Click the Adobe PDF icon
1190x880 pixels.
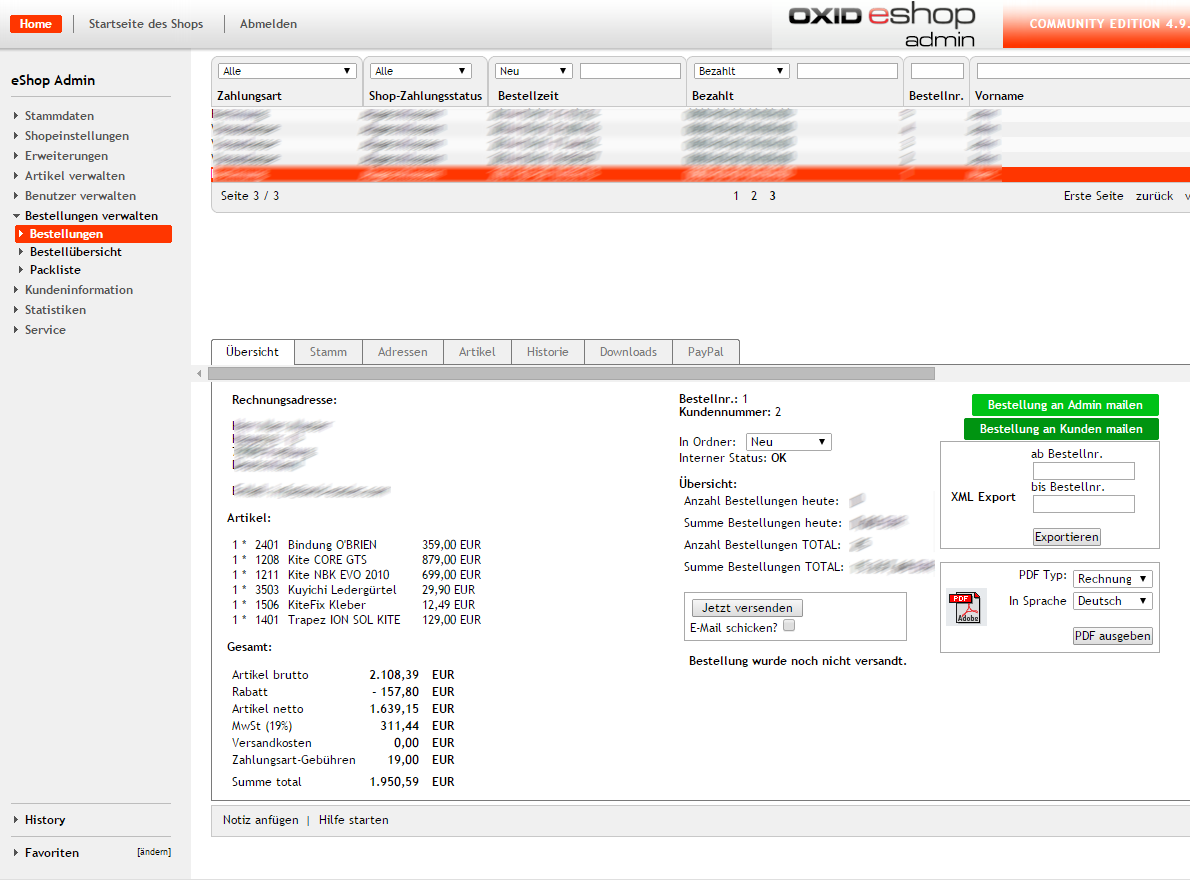(967, 607)
